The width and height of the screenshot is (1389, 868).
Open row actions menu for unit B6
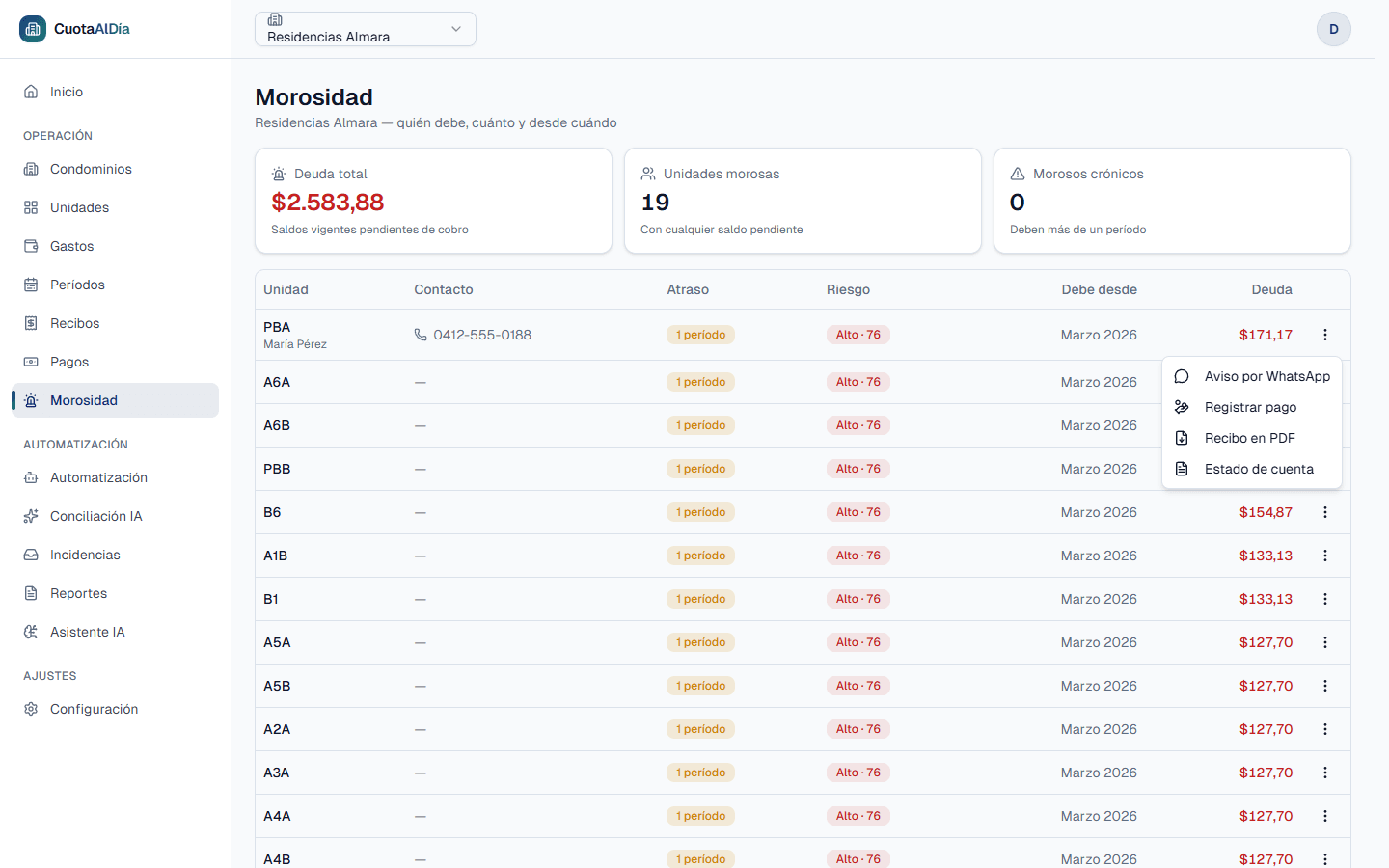(x=1325, y=512)
